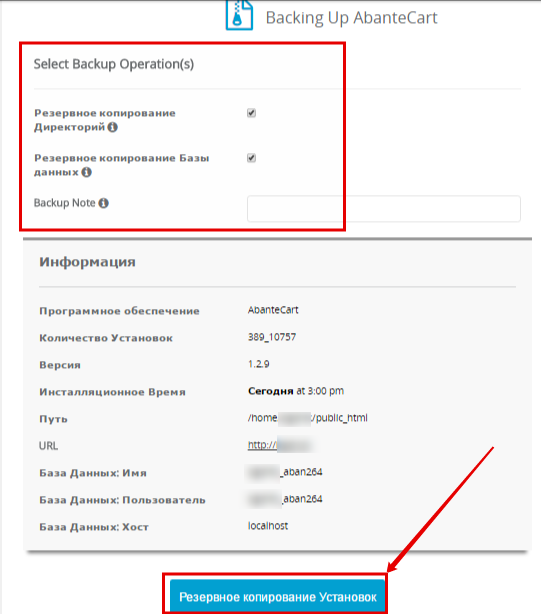Click the База Данных: Имя label
Viewport: 541px width, 614px height.
click(x=93, y=473)
